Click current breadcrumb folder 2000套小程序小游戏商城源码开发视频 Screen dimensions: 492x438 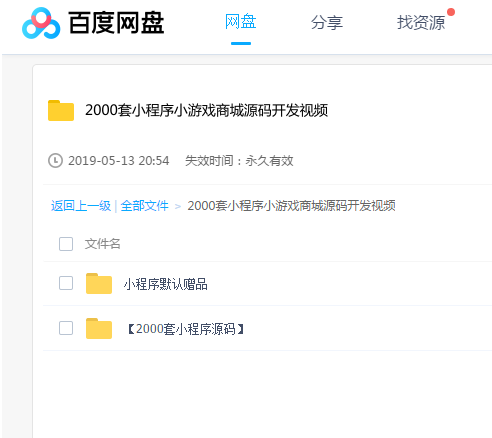pyautogui.click(x=291, y=206)
